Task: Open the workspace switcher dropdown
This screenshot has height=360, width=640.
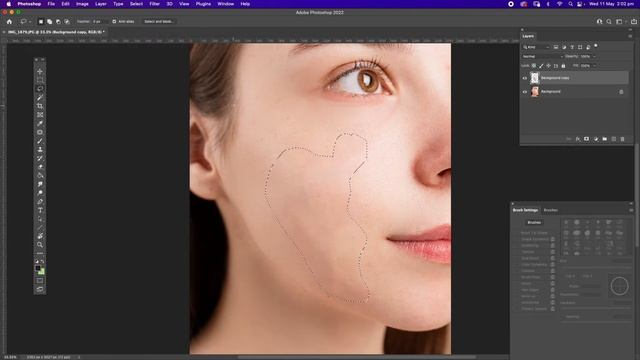Action: 621,22
